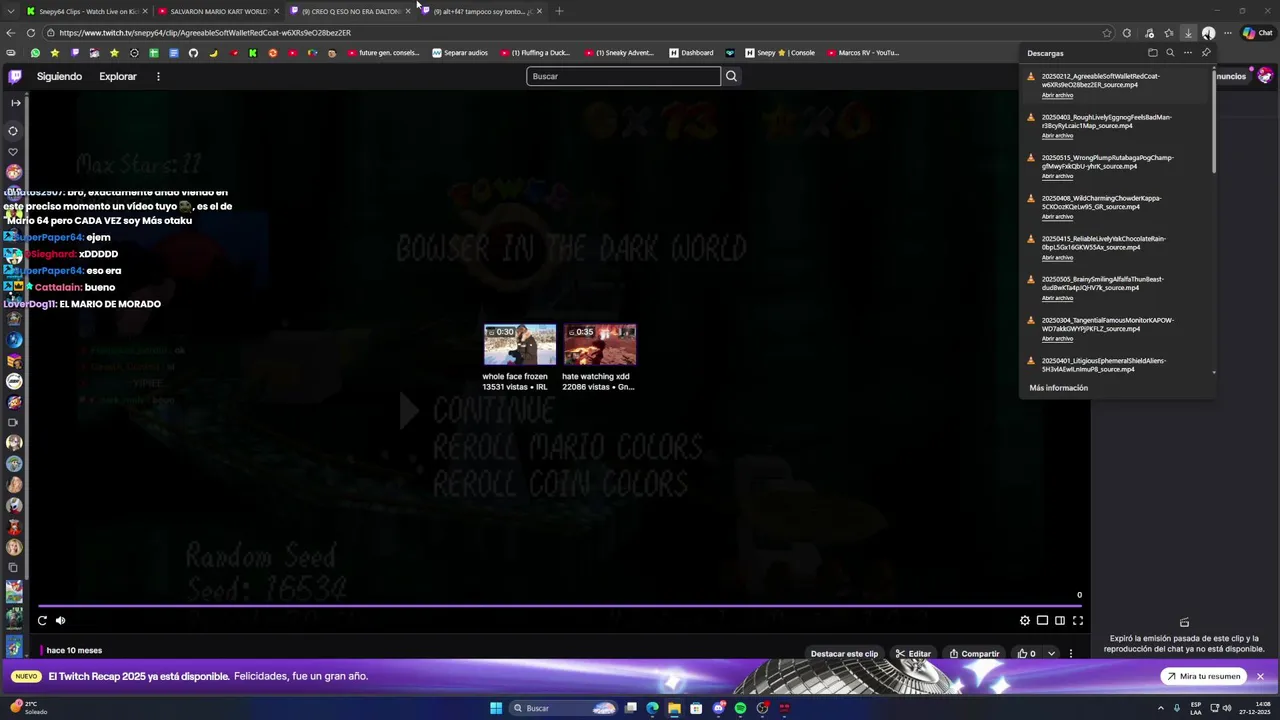Open File Explorer from the taskbar

tap(674, 708)
